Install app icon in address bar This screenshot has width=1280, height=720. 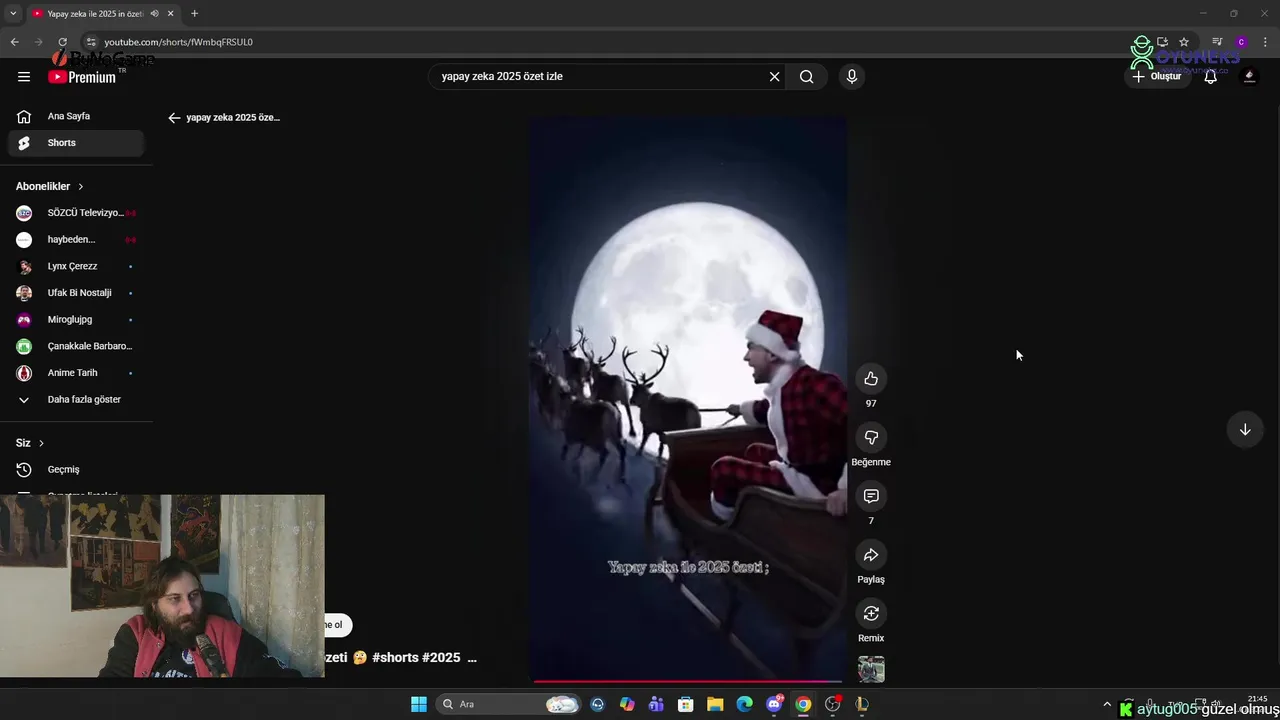[1162, 42]
